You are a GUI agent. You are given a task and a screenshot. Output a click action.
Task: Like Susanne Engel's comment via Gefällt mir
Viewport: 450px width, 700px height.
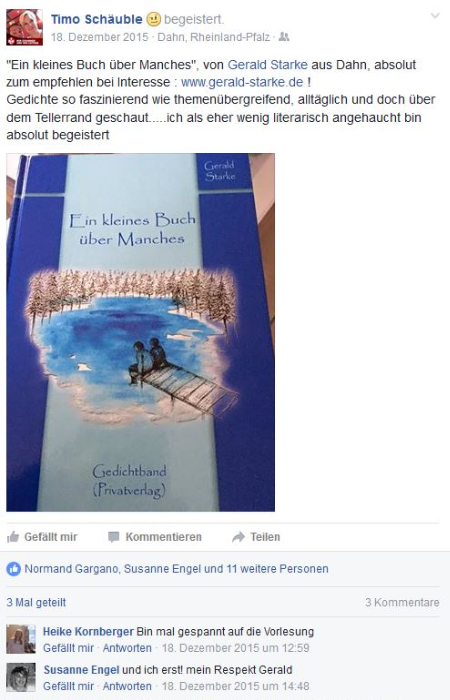coord(68,686)
